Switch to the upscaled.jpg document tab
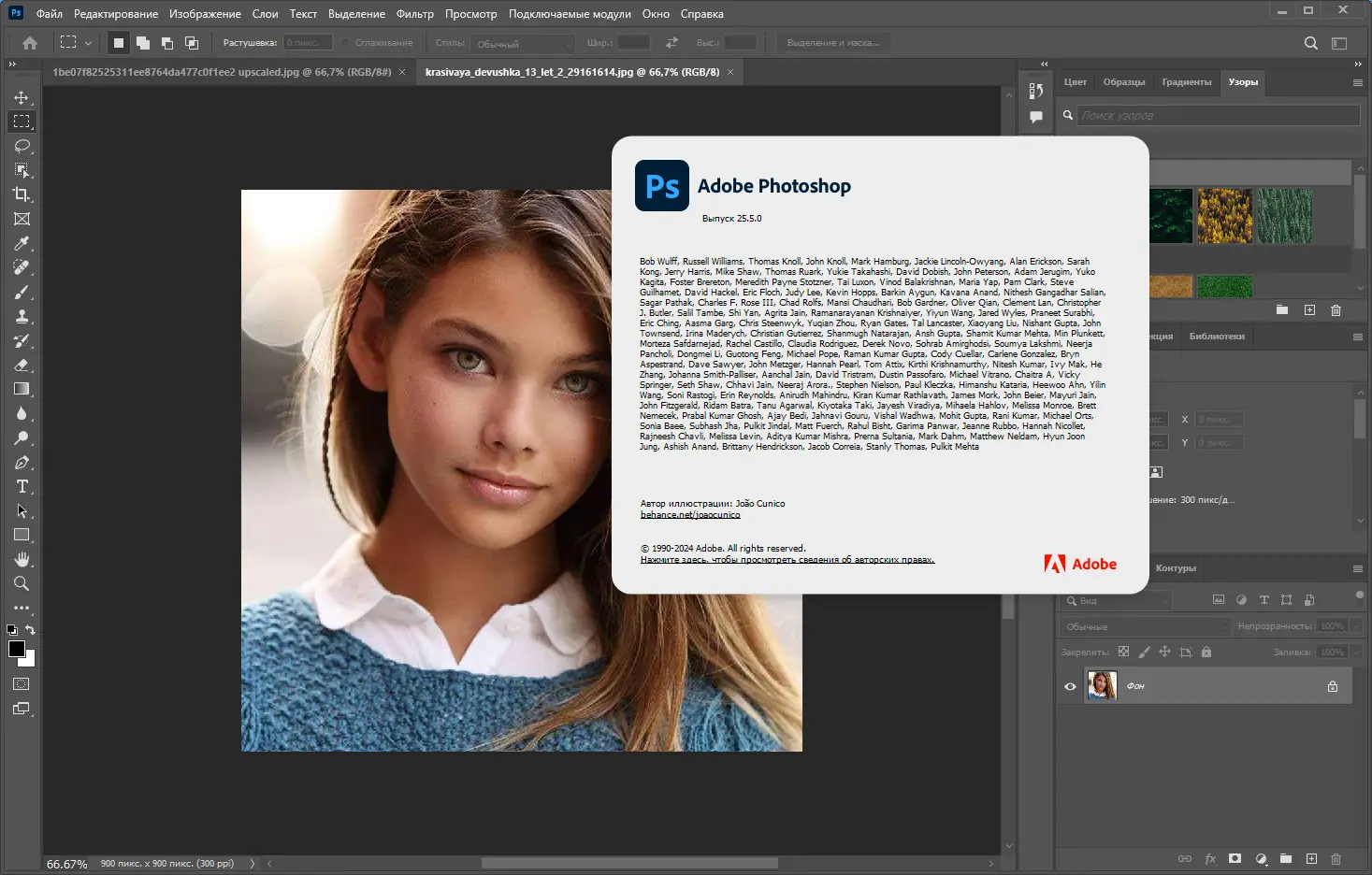 click(x=222, y=72)
